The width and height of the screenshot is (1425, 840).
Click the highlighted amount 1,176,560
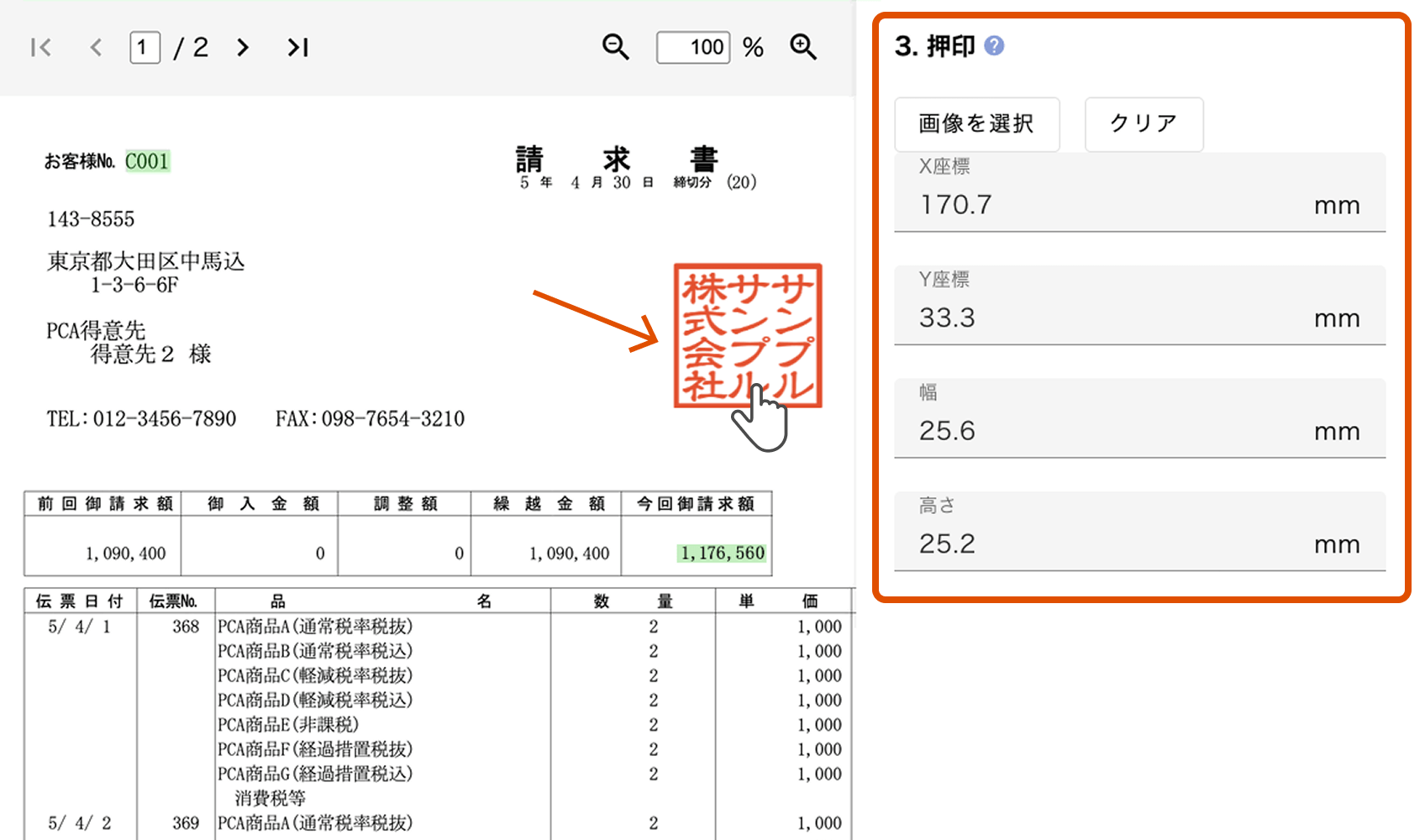(x=723, y=554)
